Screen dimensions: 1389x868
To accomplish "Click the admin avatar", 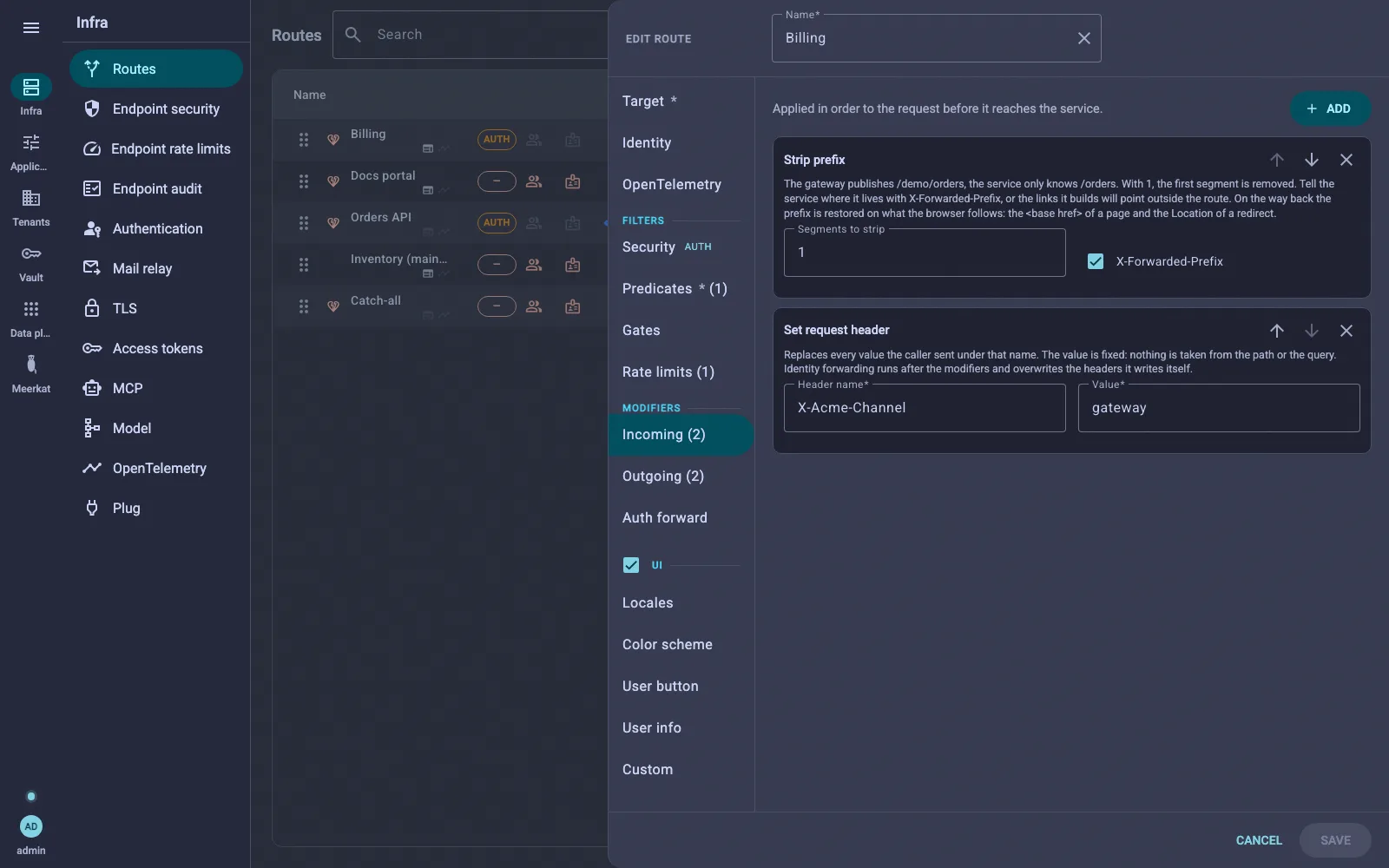I will pos(31,826).
